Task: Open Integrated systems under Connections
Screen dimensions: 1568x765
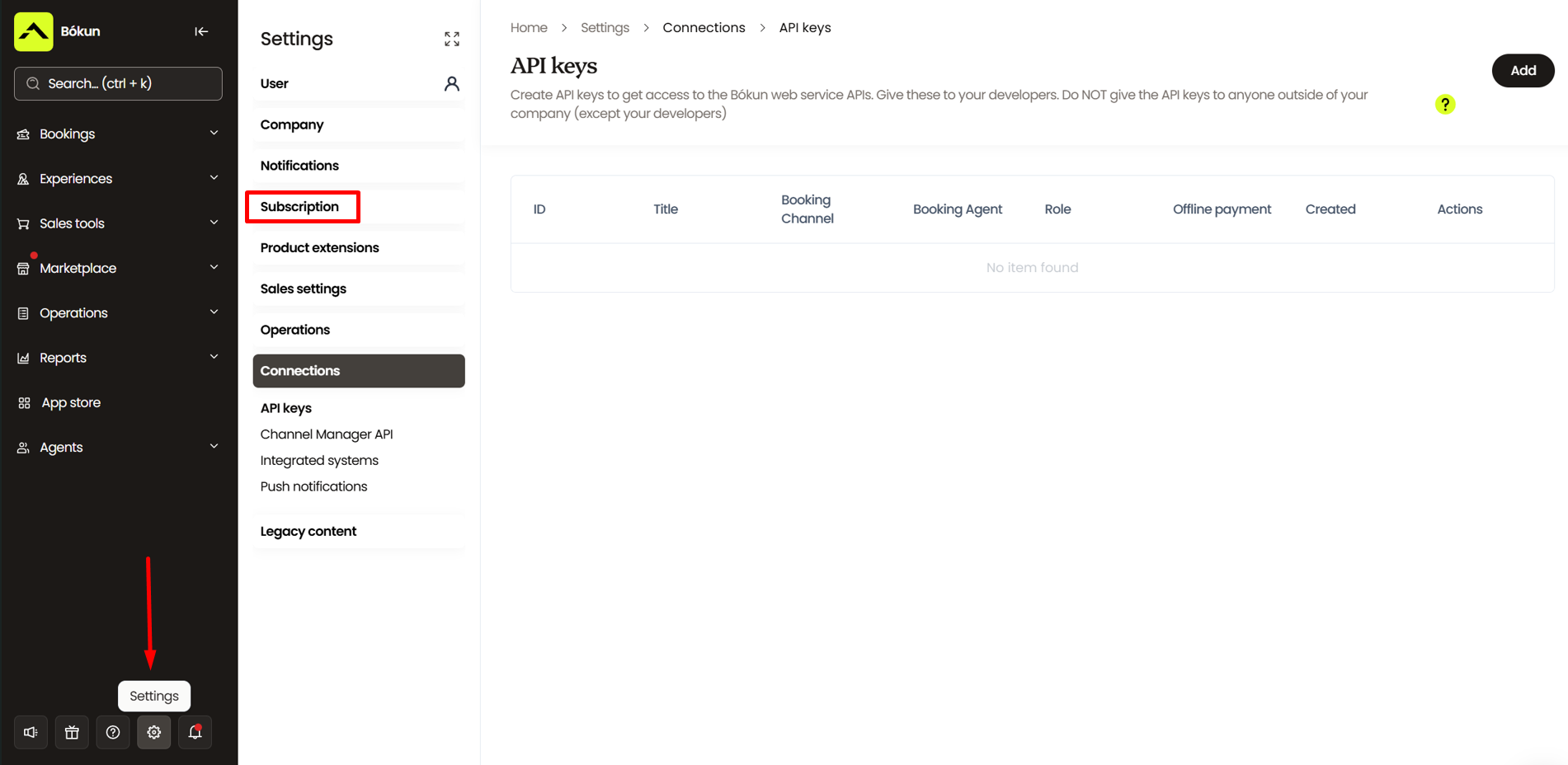Action: 319,461
